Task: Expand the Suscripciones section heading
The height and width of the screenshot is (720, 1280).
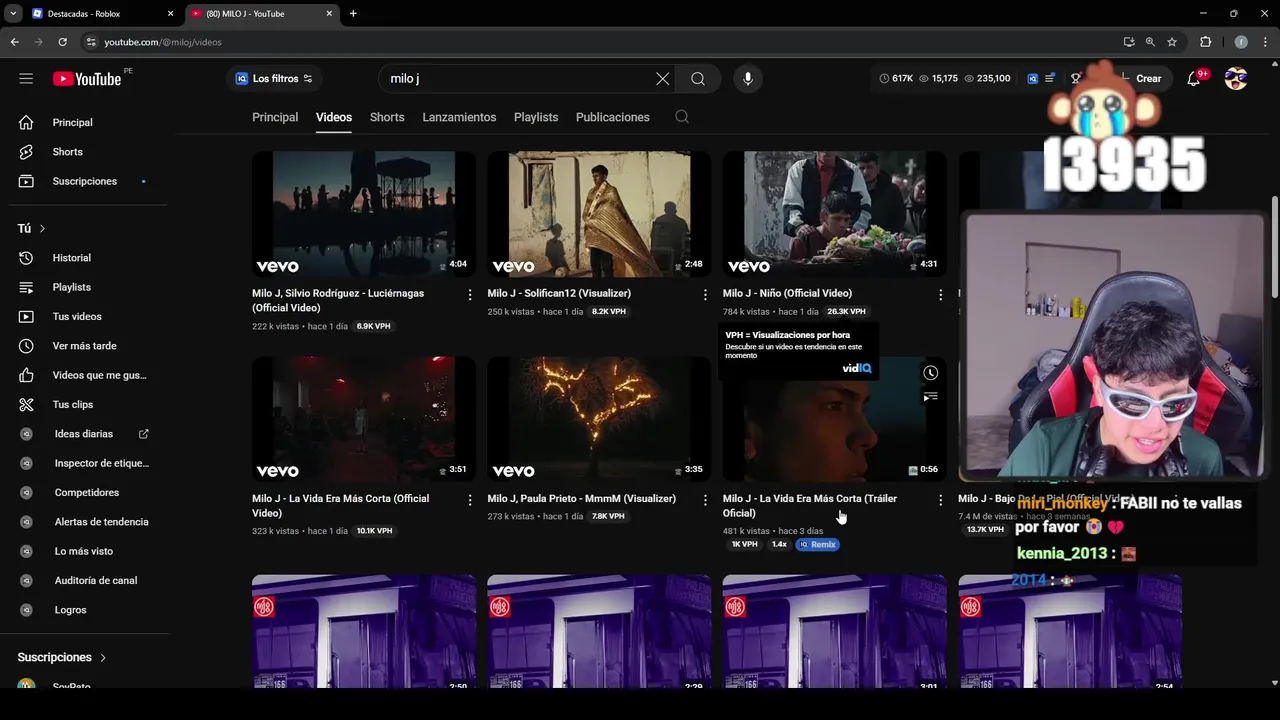Action: click(62, 657)
